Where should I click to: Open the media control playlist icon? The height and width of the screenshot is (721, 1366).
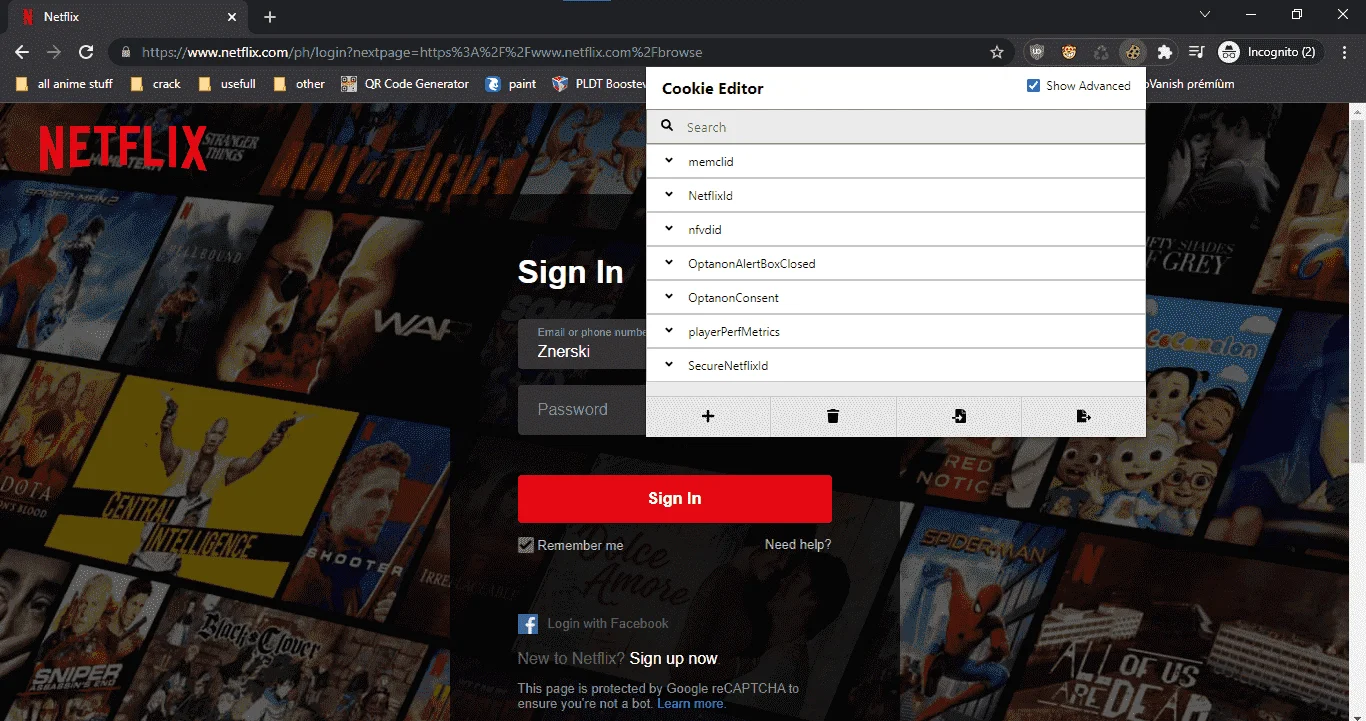1196,52
